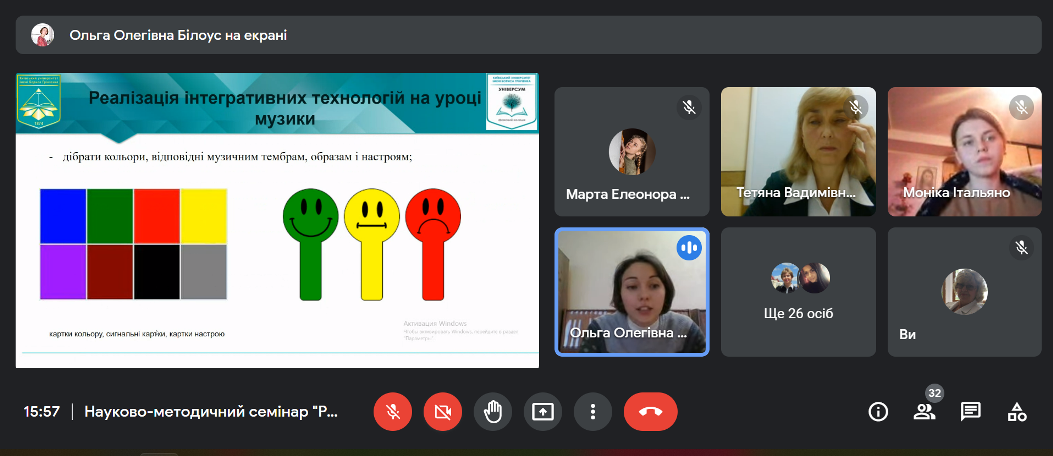
Task: Click the round avatar in the 'Ви' tile
Action: click(965, 291)
